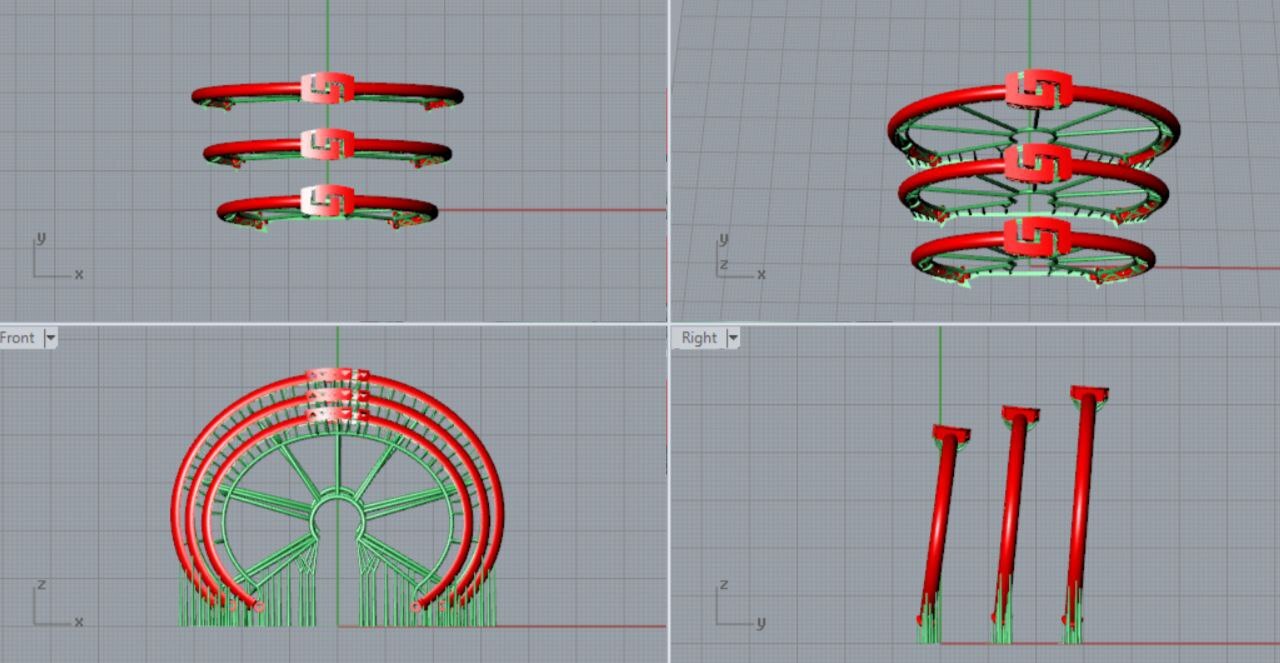The height and width of the screenshot is (663, 1280).
Task: Click the Right viewport title label
Action: (x=699, y=338)
